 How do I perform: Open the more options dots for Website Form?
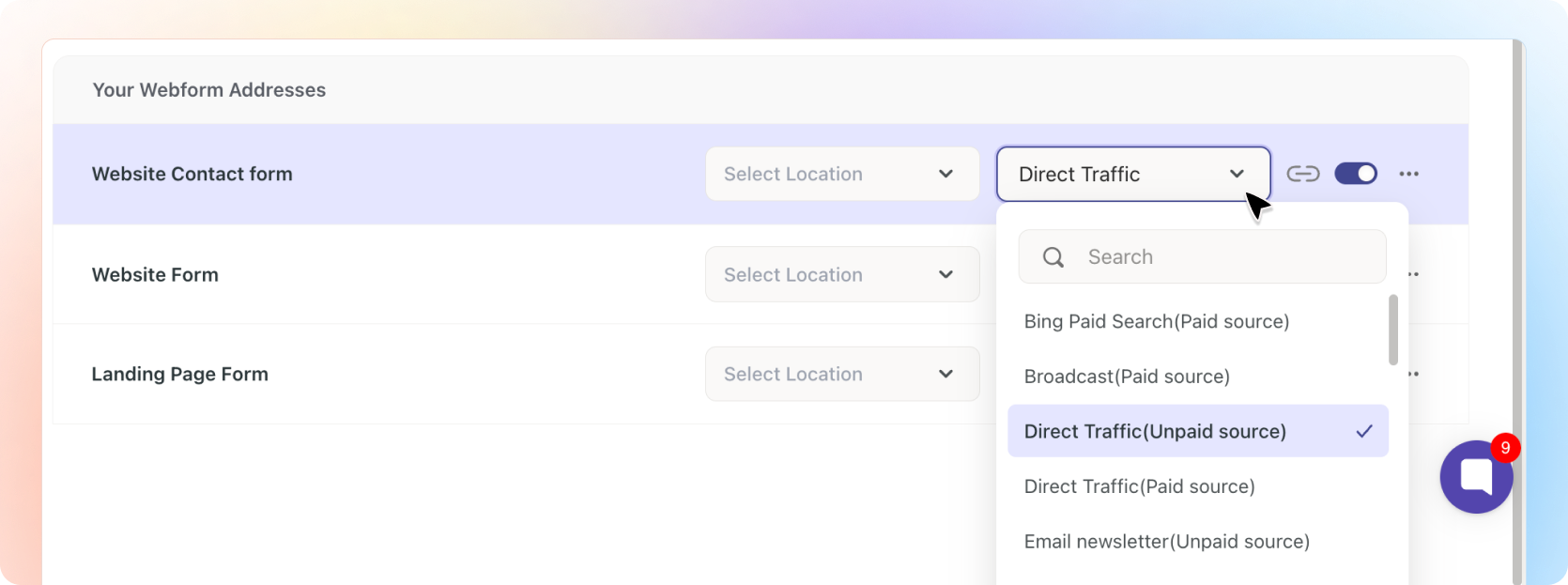point(1412,274)
